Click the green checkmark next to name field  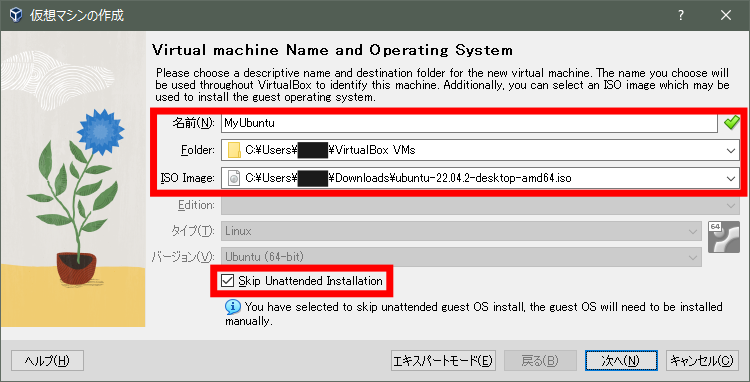pyautogui.click(x=731, y=123)
